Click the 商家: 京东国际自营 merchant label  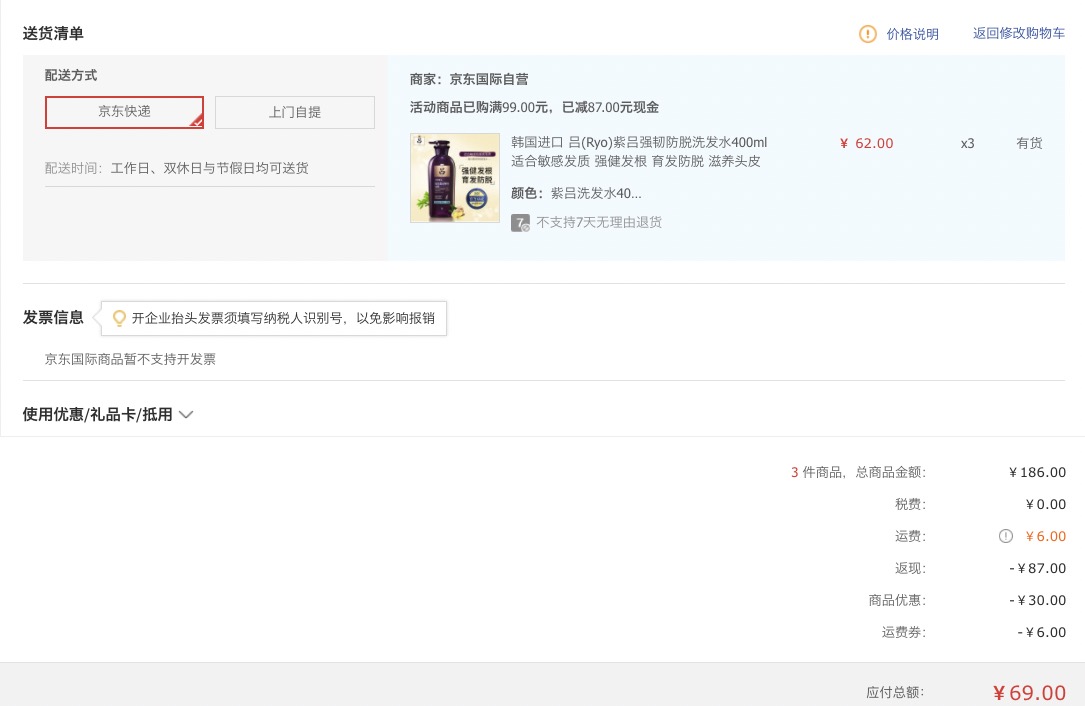pyautogui.click(x=469, y=80)
